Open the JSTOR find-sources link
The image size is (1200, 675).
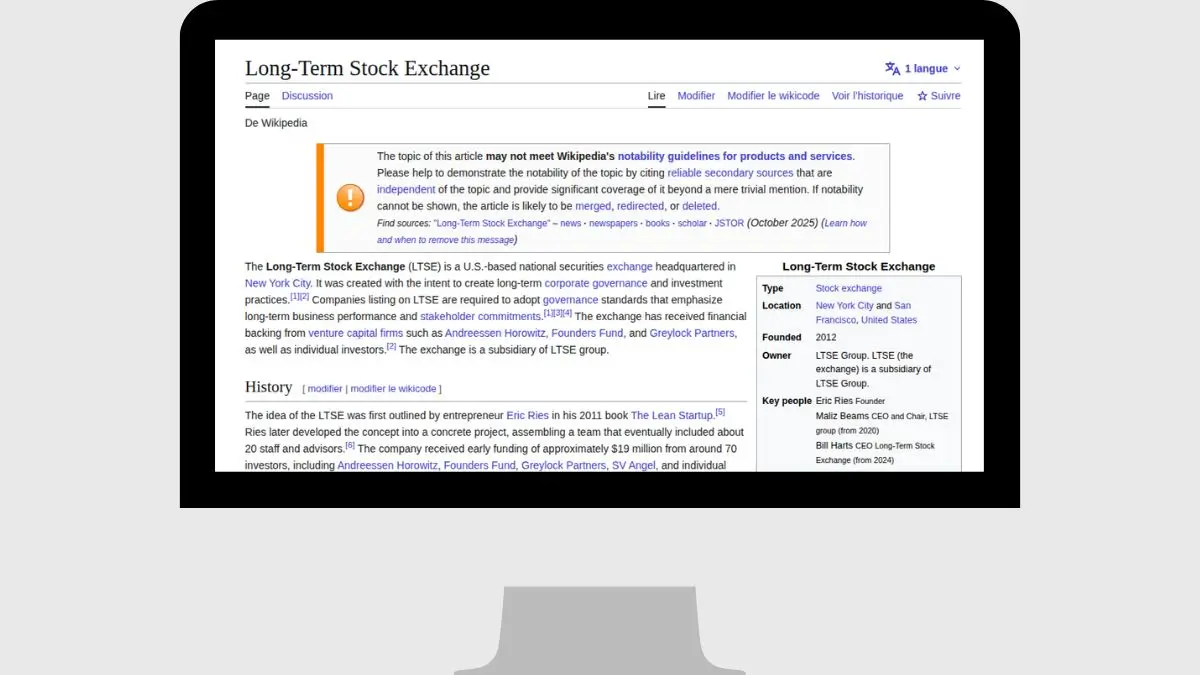[729, 223]
